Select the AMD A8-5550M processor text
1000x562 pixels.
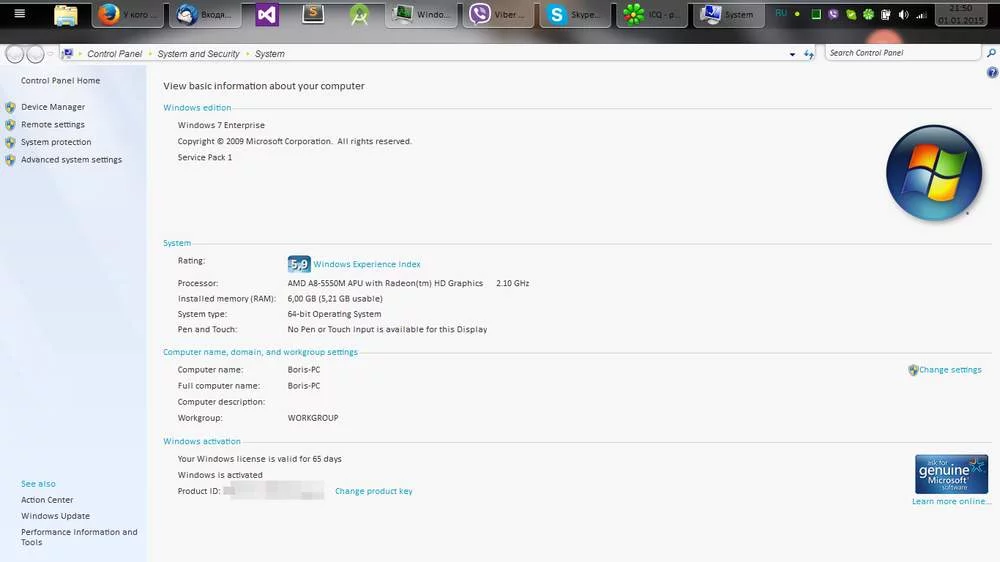(x=385, y=283)
